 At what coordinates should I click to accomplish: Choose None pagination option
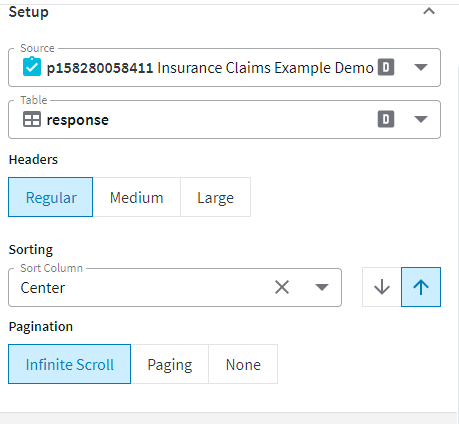click(x=243, y=364)
